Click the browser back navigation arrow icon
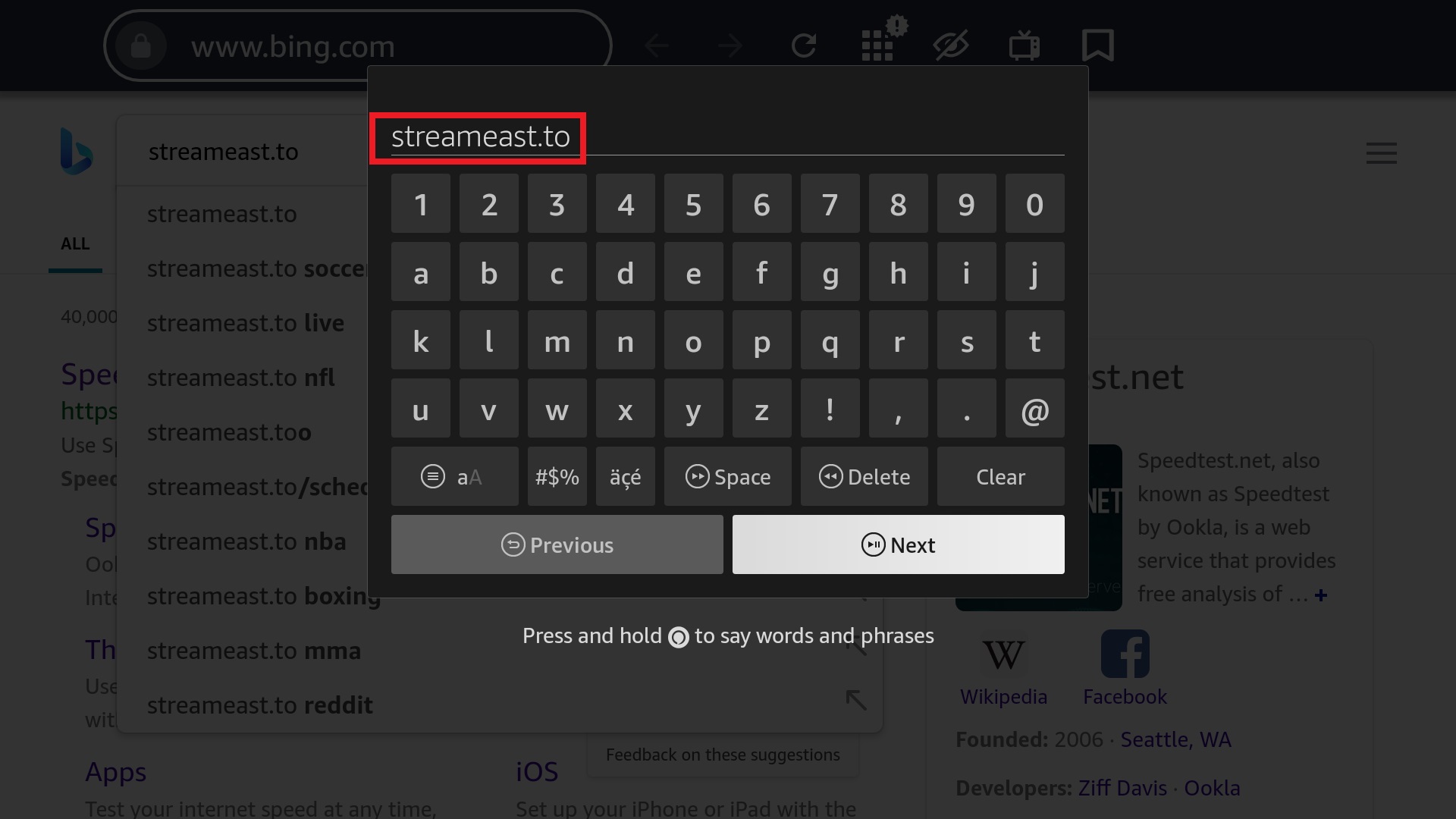1456x819 pixels. (657, 45)
